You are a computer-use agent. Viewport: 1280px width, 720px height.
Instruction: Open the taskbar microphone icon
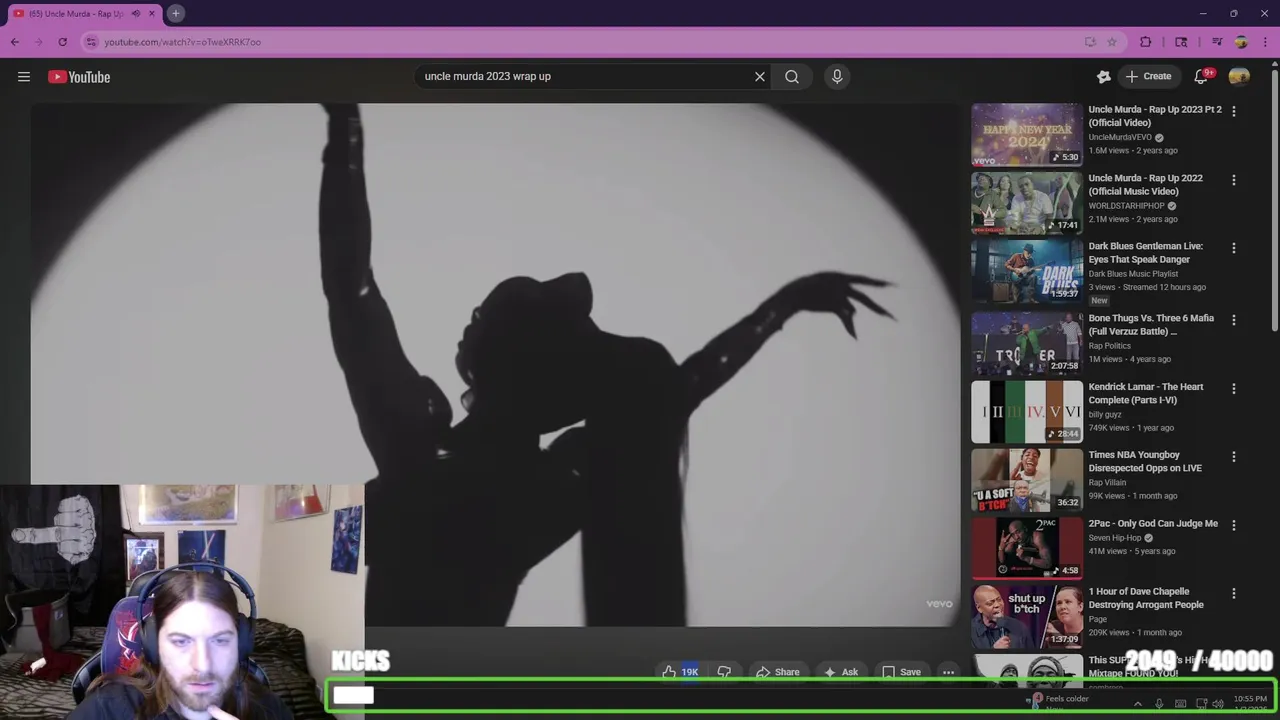pyautogui.click(x=1159, y=704)
